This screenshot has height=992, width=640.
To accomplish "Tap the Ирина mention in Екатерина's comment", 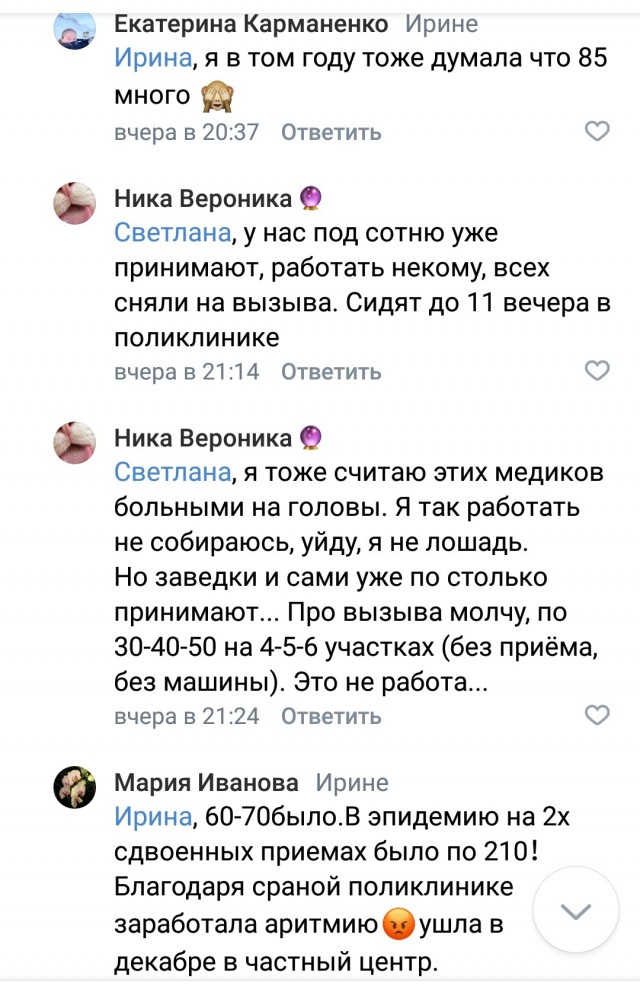I will tap(152, 58).
